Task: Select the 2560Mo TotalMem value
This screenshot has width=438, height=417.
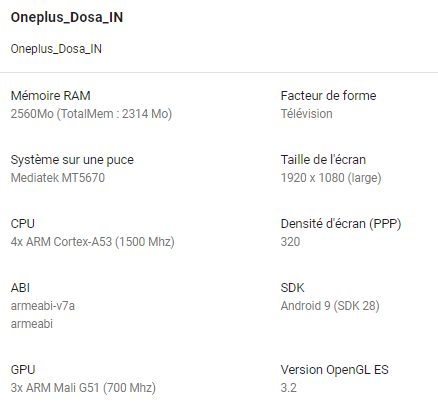Action: [x=91, y=114]
